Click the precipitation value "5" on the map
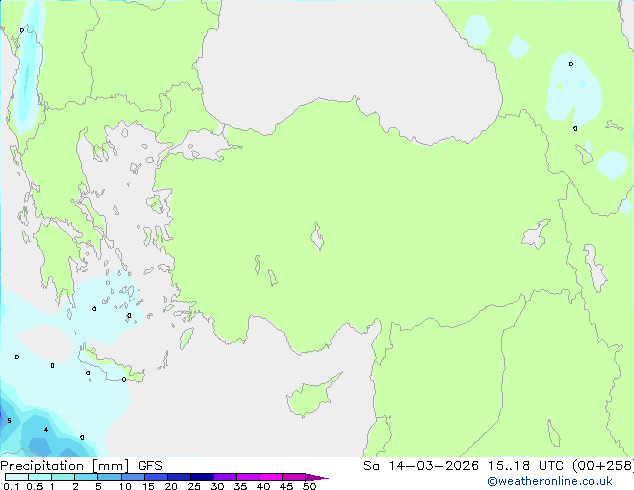This screenshot has height=490, width=634. tap(9, 420)
